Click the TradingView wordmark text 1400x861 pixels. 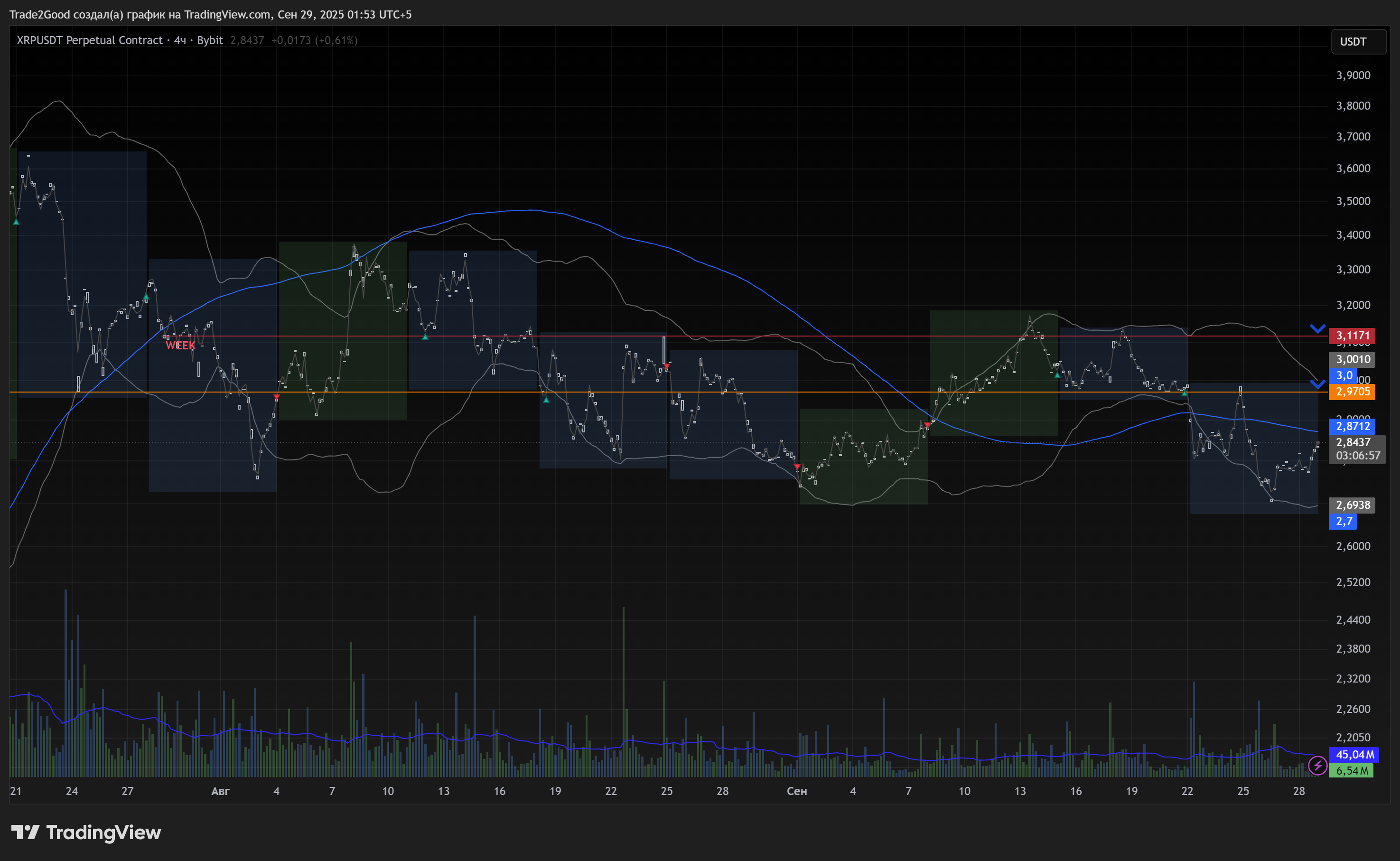click(103, 833)
